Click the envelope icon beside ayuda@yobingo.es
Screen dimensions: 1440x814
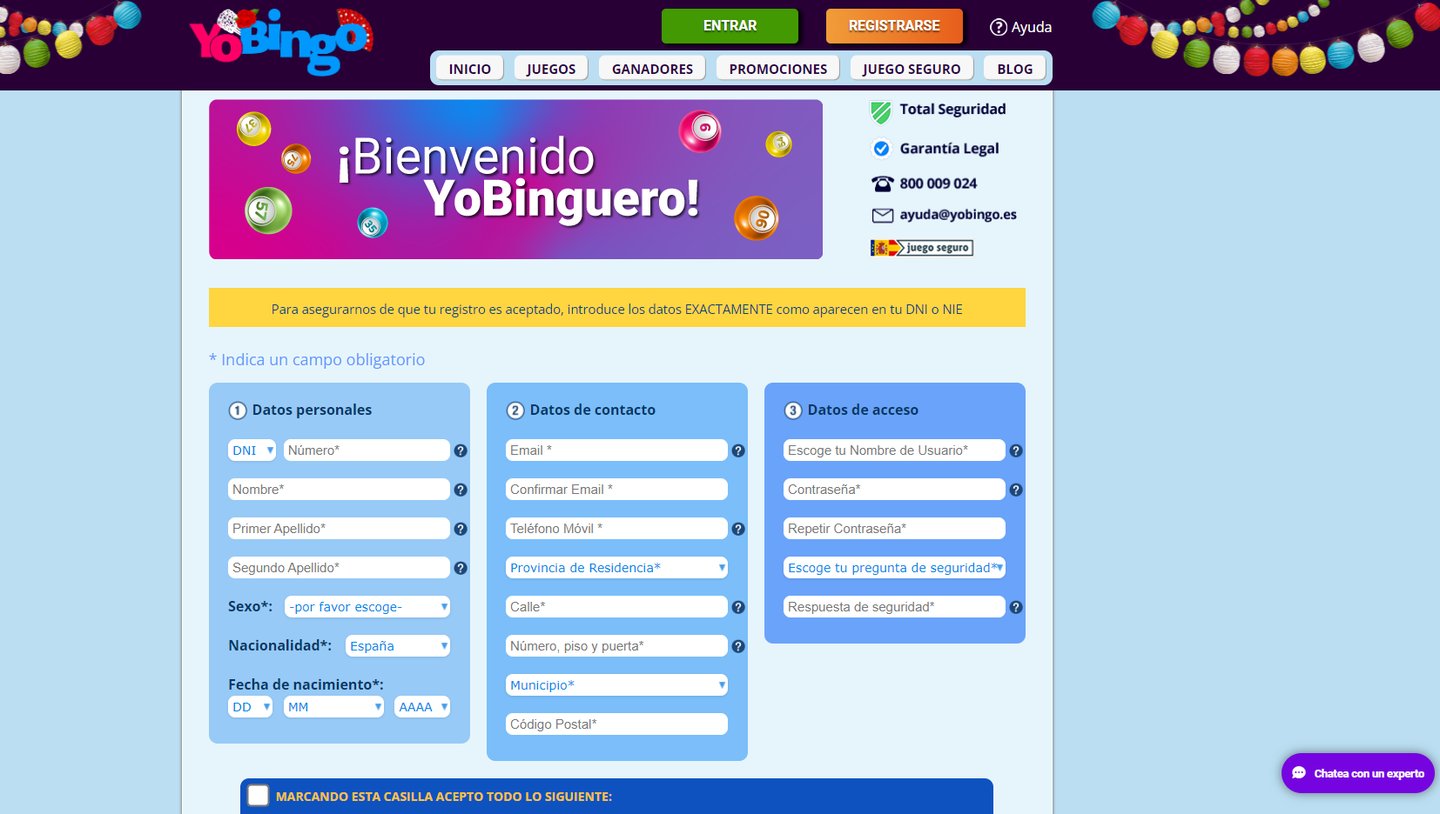click(x=882, y=215)
